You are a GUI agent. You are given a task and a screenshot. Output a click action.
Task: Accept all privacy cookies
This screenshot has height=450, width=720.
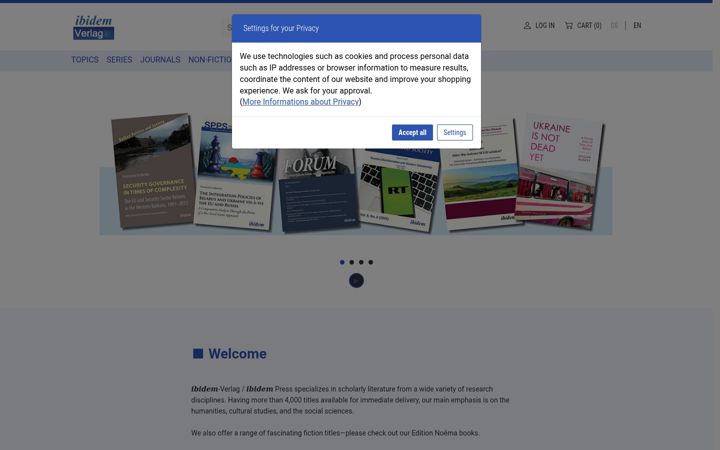(412, 133)
